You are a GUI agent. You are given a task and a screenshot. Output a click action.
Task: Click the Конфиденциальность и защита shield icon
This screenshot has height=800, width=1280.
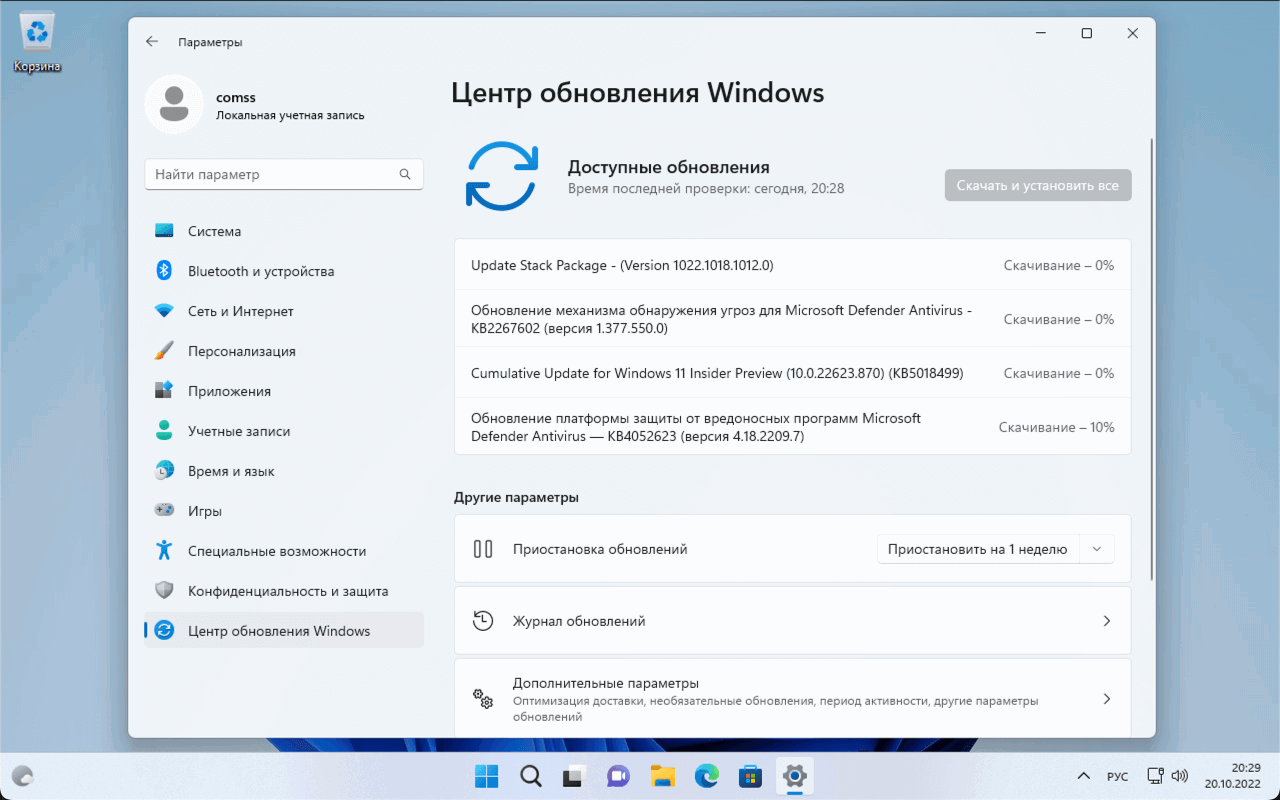tap(165, 591)
